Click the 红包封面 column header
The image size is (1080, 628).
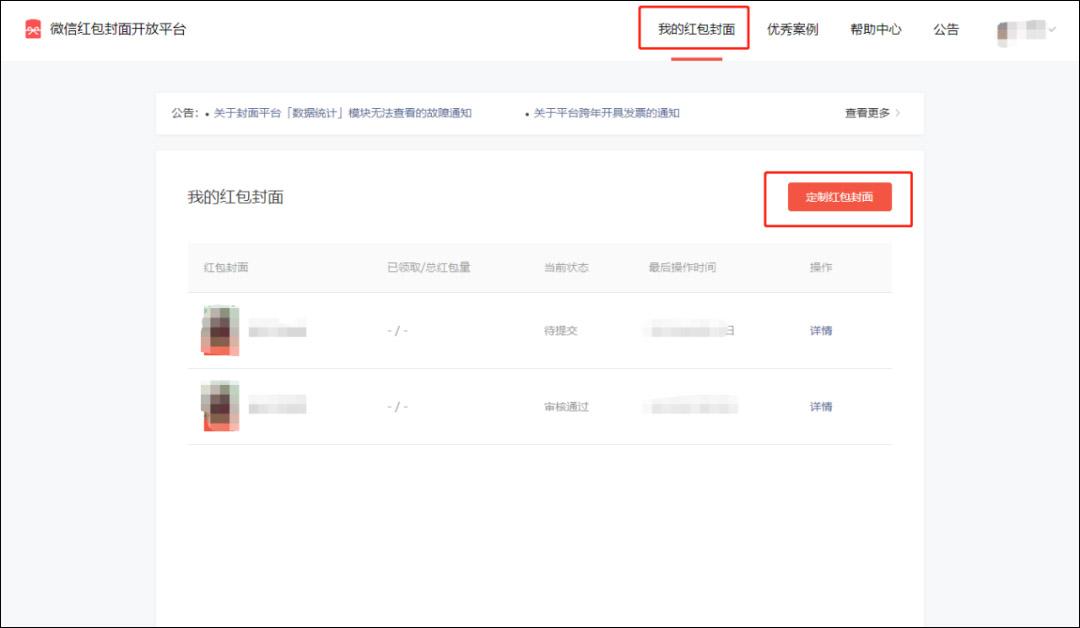(226, 267)
